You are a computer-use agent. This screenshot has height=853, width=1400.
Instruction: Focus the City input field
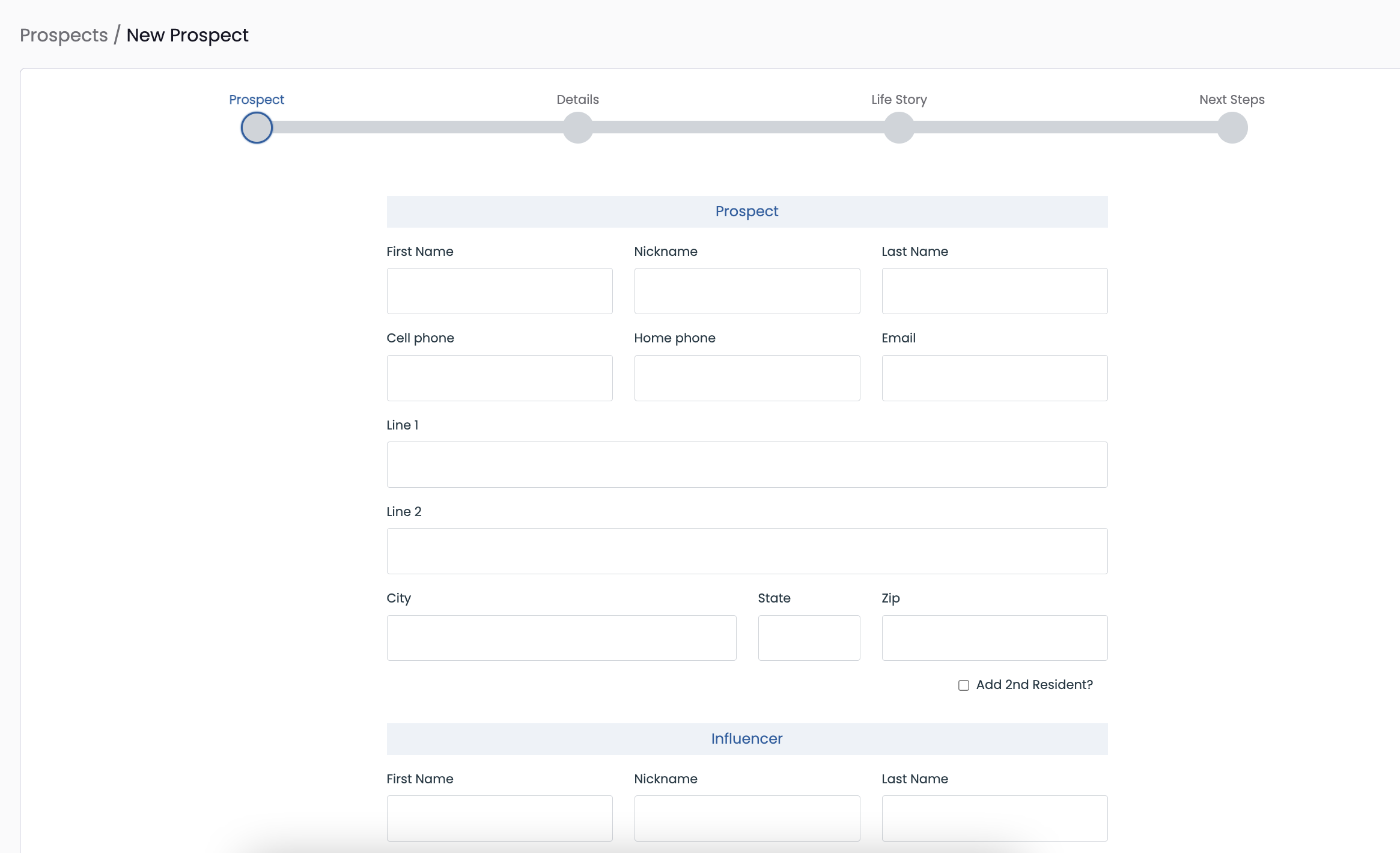tap(561, 638)
